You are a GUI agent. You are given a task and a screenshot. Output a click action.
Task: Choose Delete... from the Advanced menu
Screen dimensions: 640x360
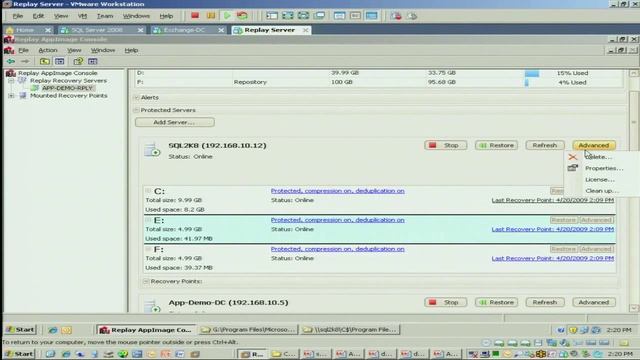tap(598, 157)
